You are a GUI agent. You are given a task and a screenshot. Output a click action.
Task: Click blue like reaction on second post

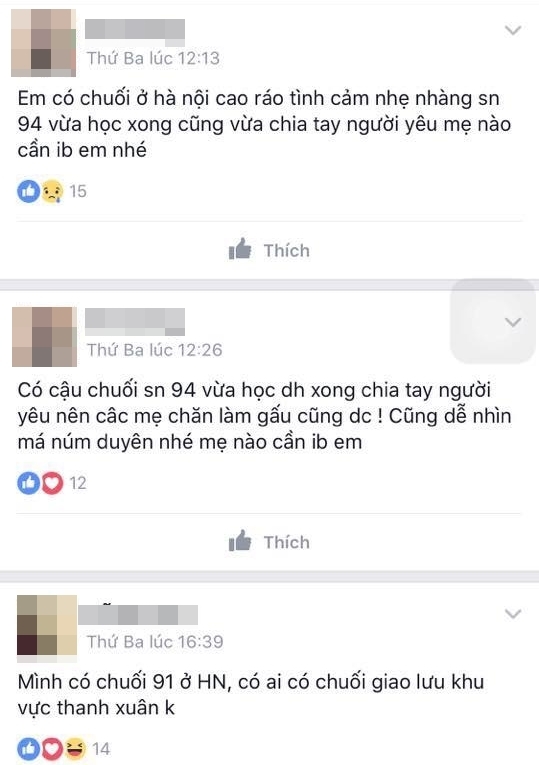point(29,483)
